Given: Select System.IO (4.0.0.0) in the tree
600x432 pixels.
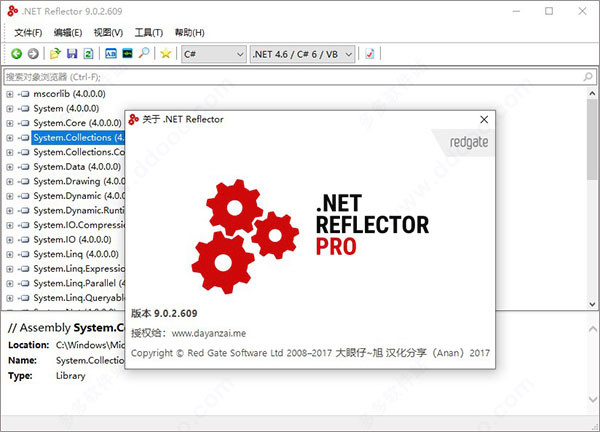Looking at the screenshot, I should click(72, 240).
